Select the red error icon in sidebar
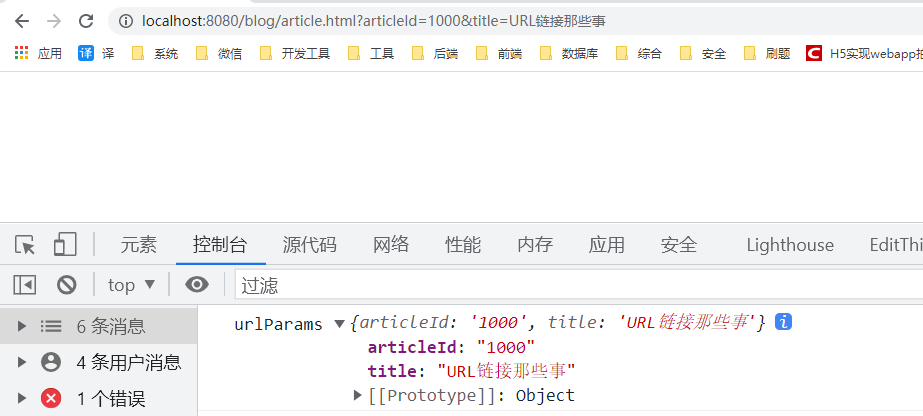 (51, 399)
